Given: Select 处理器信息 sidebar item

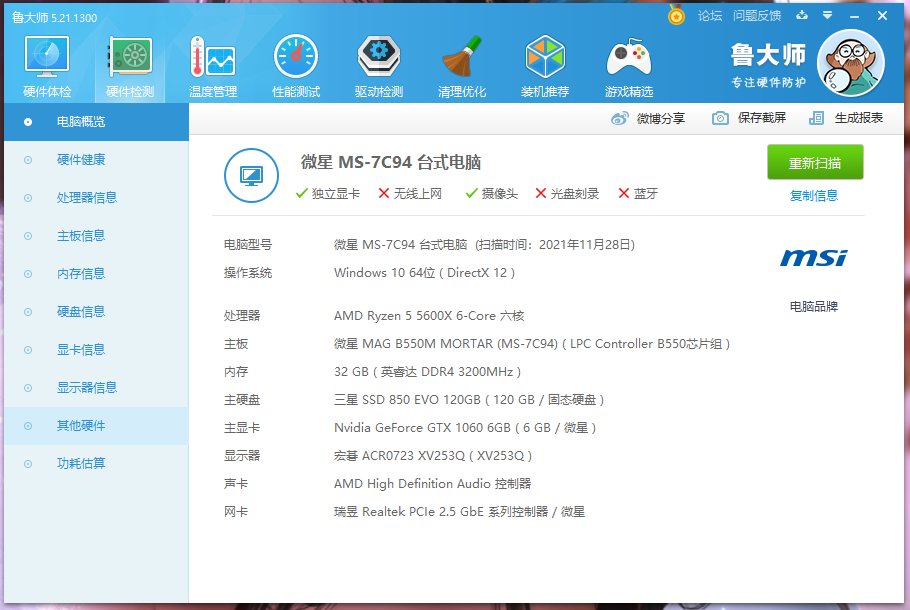Looking at the screenshot, I should (x=96, y=198).
